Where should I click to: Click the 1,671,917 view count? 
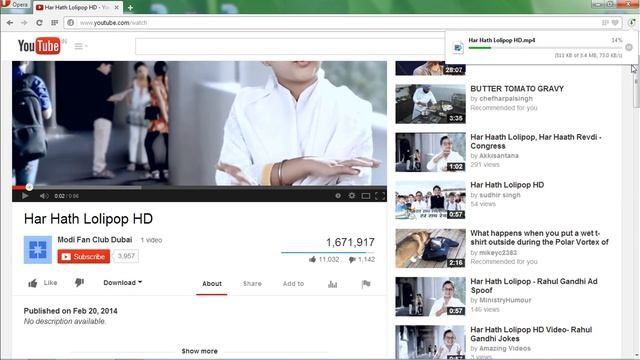[x=350, y=242]
